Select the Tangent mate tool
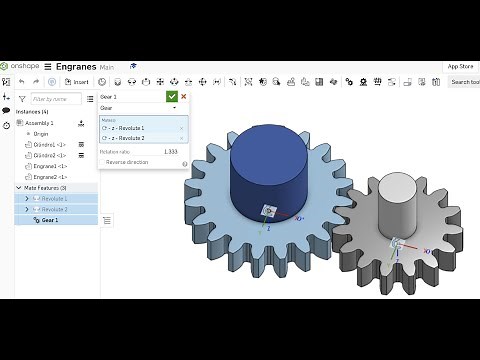480x360 pixels. click(x=232, y=82)
